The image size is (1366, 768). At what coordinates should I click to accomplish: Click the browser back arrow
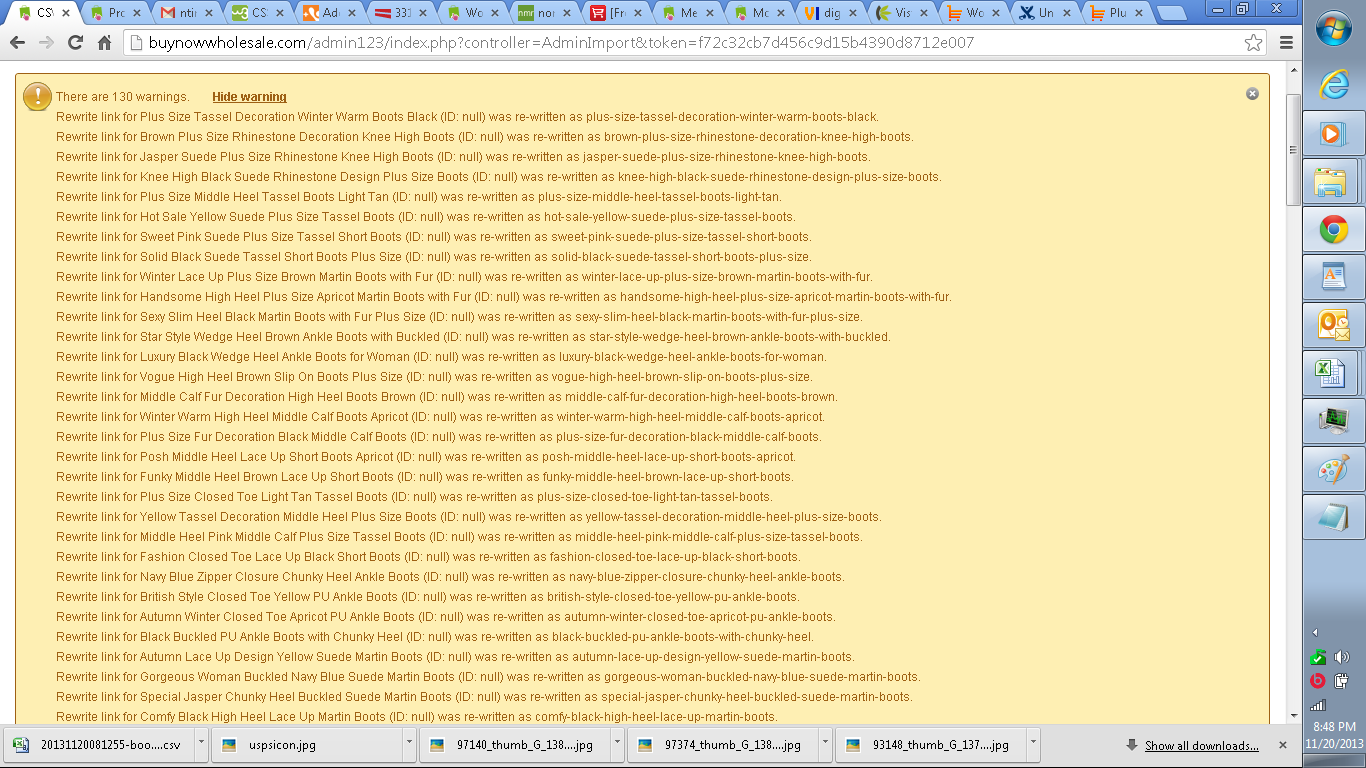click(18, 43)
